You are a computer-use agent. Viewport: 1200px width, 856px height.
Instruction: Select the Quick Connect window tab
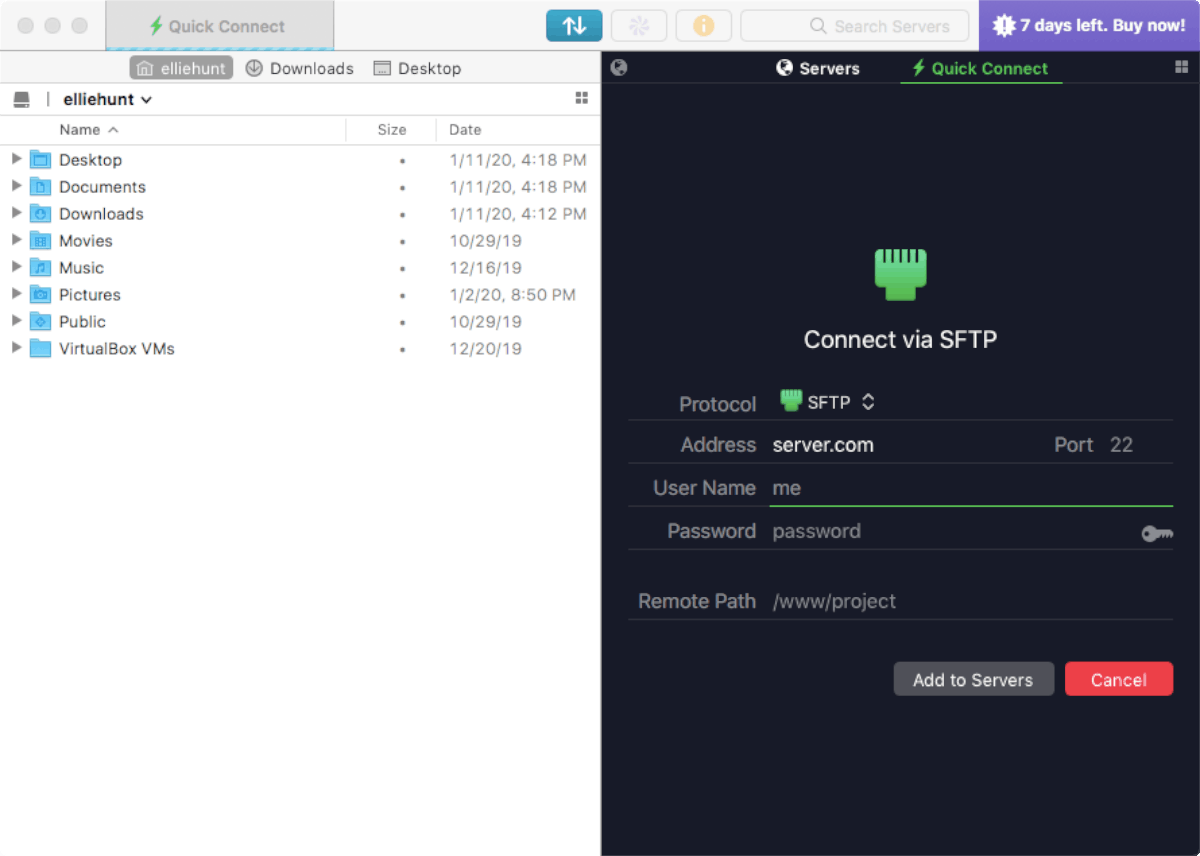(219, 26)
